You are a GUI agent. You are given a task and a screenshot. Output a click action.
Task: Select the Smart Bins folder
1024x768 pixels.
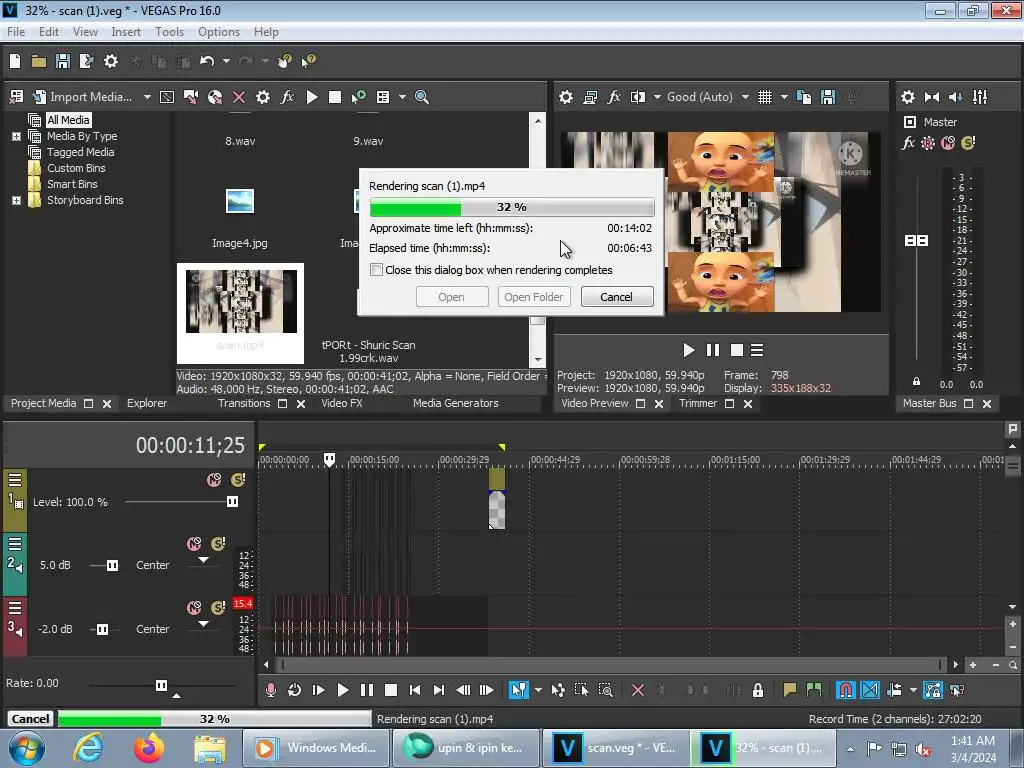(x=72, y=184)
